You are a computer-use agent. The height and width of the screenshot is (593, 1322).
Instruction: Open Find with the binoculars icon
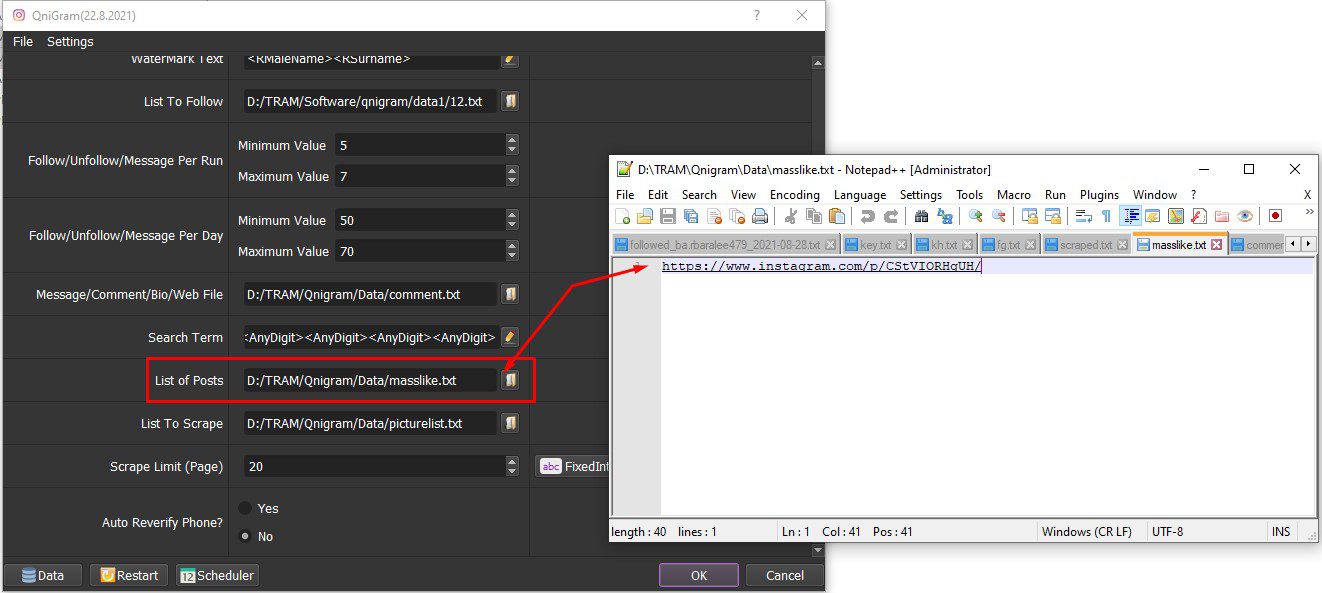click(x=921, y=216)
